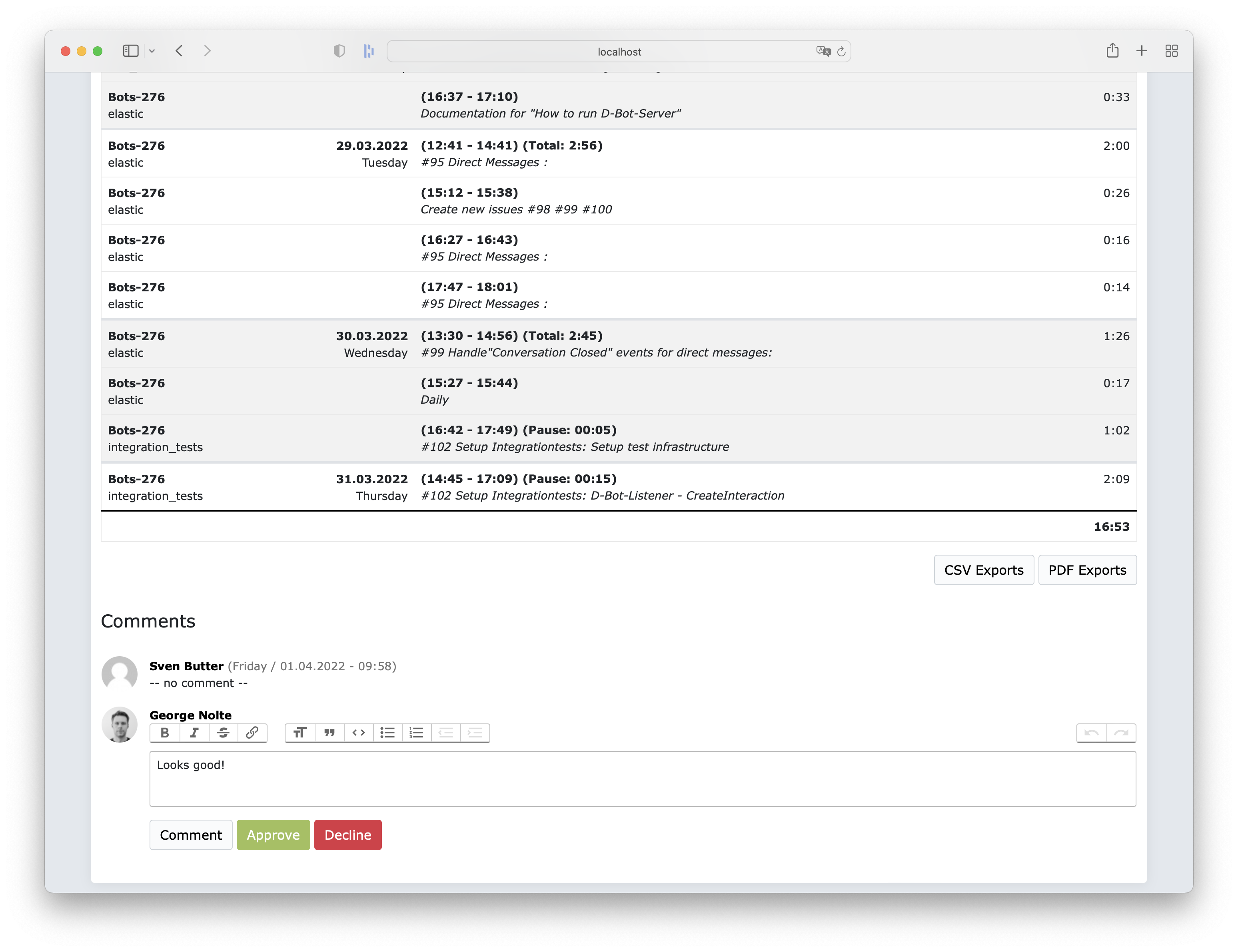Image resolution: width=1238 pixels, height=952 pixels.
Task: Select the 'Documentation for How to run D-Bot-Server' text
Action: pos(550,114)
